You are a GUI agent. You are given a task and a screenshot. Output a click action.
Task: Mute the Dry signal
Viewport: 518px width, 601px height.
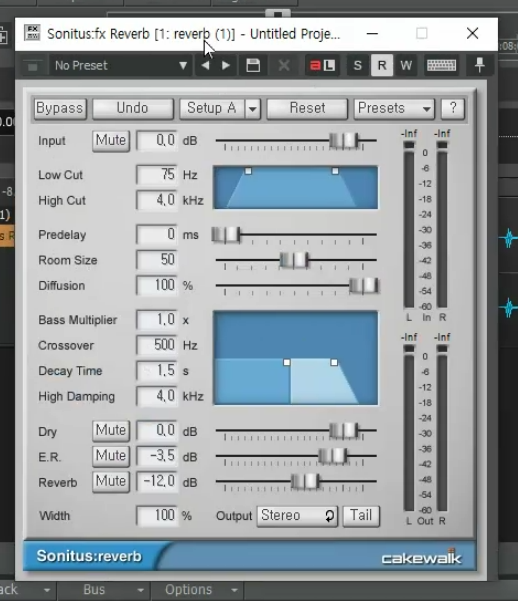tap(111, 430)
